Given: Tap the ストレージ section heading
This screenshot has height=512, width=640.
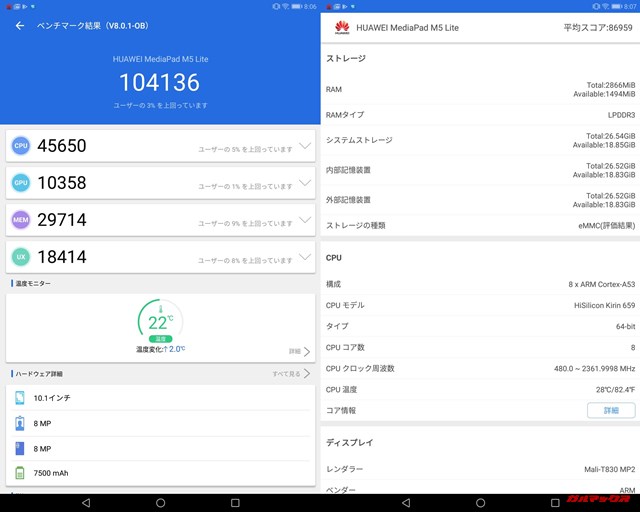Looking at the screenshot, I should click(x=346, y=58).
